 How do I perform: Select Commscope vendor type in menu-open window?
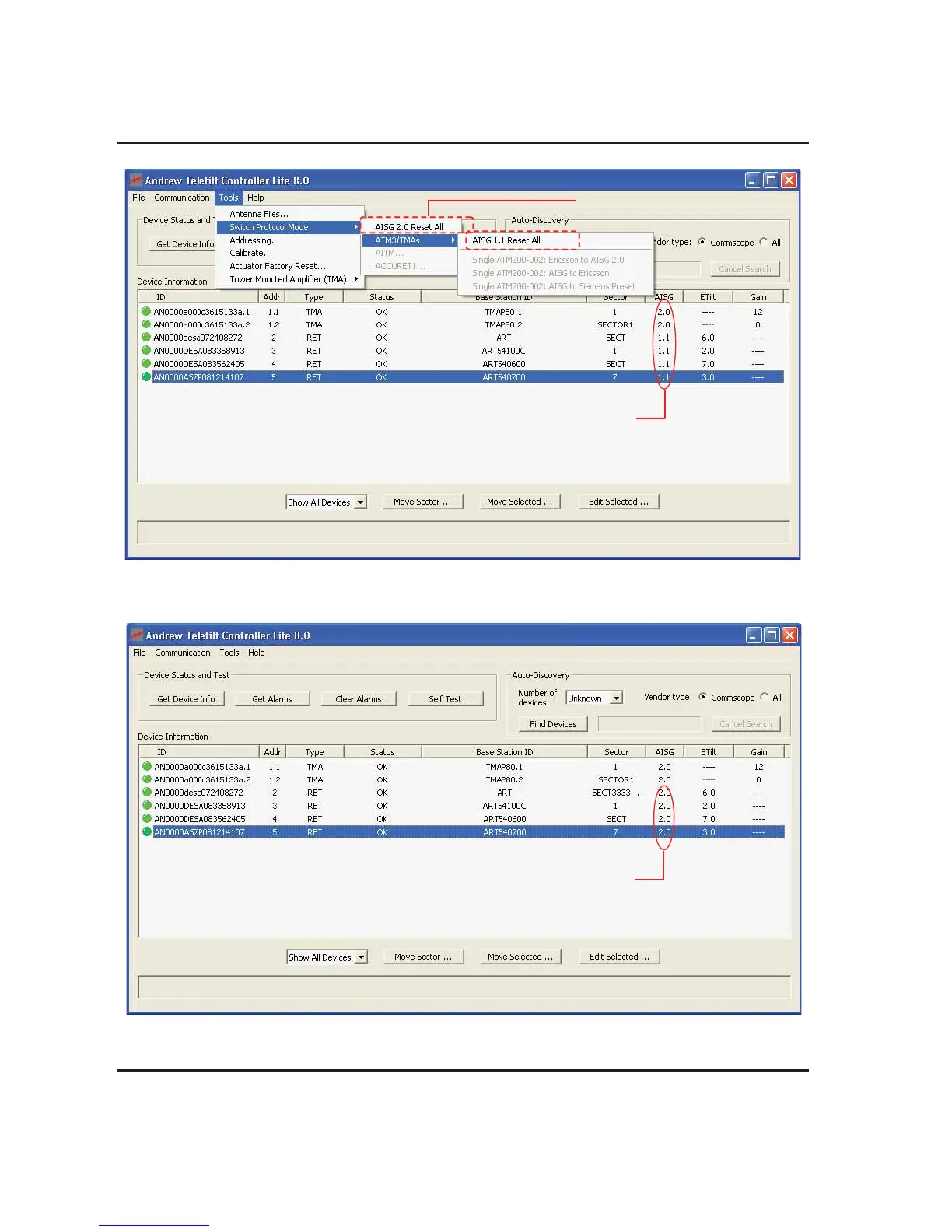[x=702, y=242]
